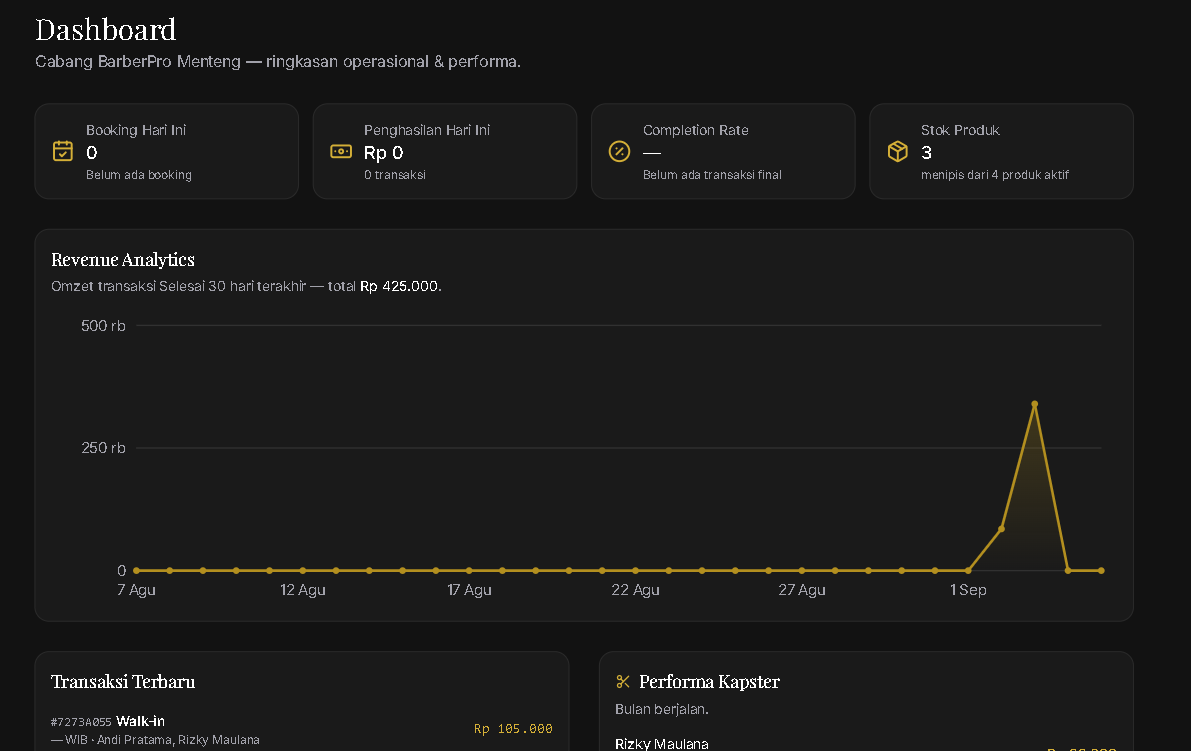This screenshot has height=751, width=1191.
Task: Click the 12 Agu axis label
Action: pos(303,590)
